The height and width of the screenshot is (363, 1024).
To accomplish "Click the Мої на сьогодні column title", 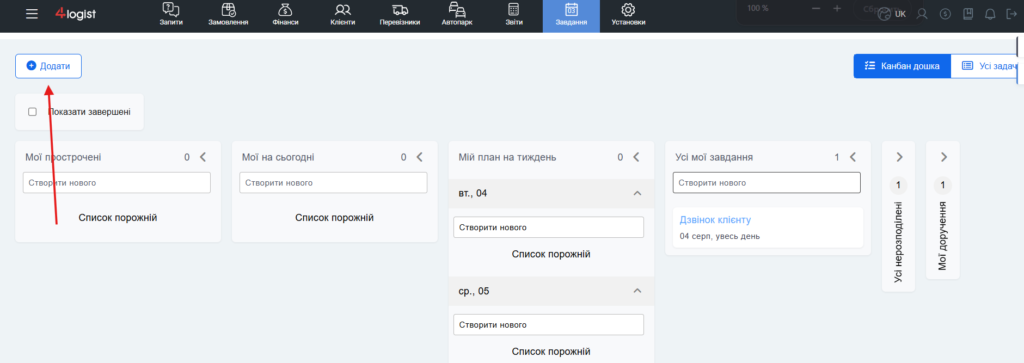I will [x=278, y=157].
